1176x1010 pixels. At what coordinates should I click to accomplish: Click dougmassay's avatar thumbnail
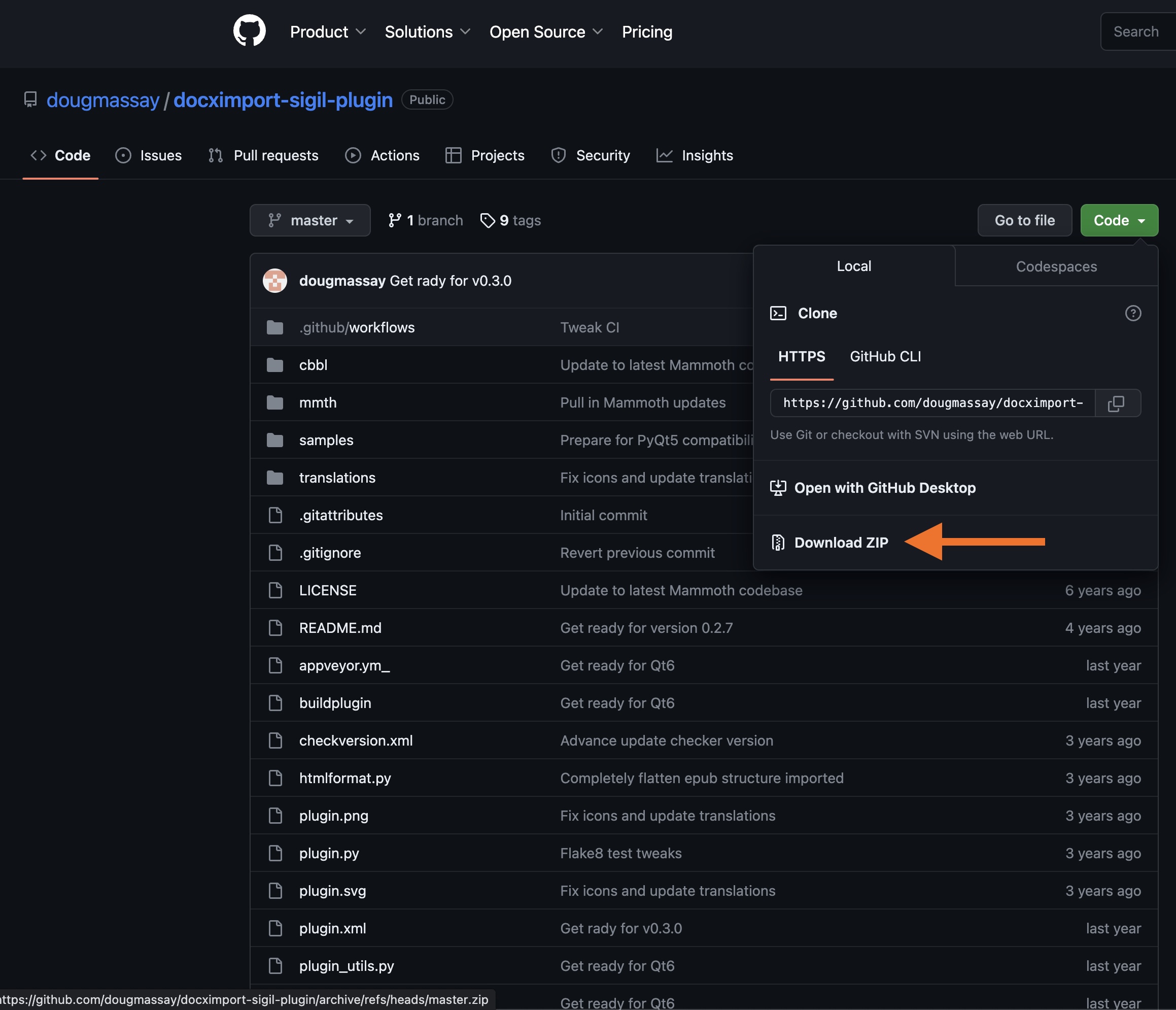[x=274, y=281]
